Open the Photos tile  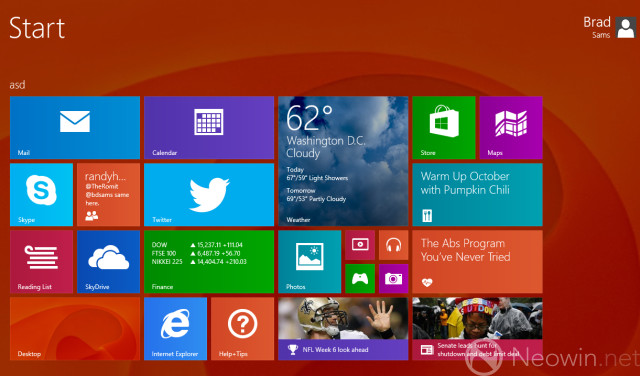pos(309,262)
